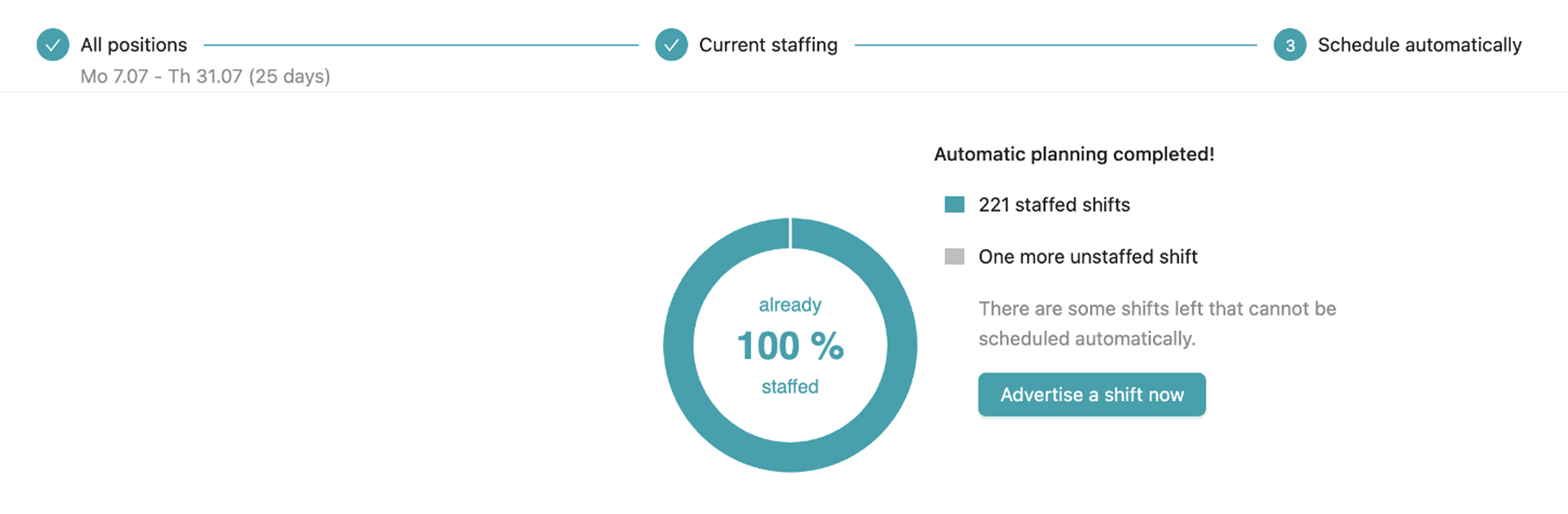The width and height of the screenshot is (1568, 514).
Task: Click the date range Mo 7.07 - Th 31.07
Action: click(x=205, y=76)
